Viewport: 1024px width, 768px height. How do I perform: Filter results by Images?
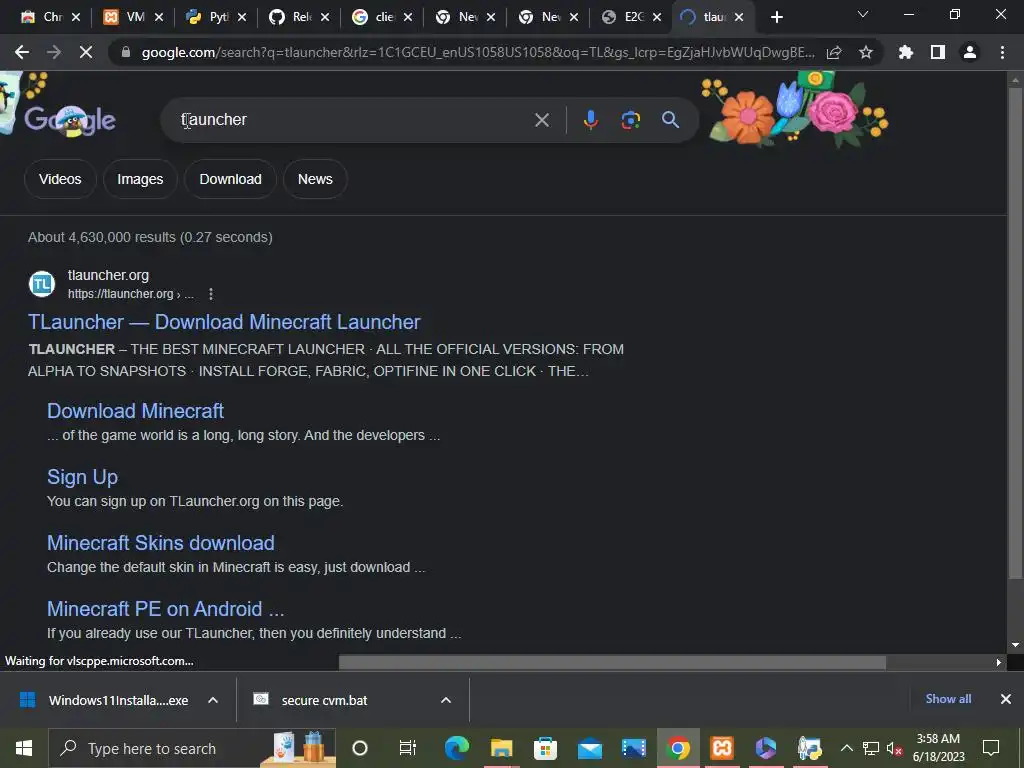[x=140, y=179]
